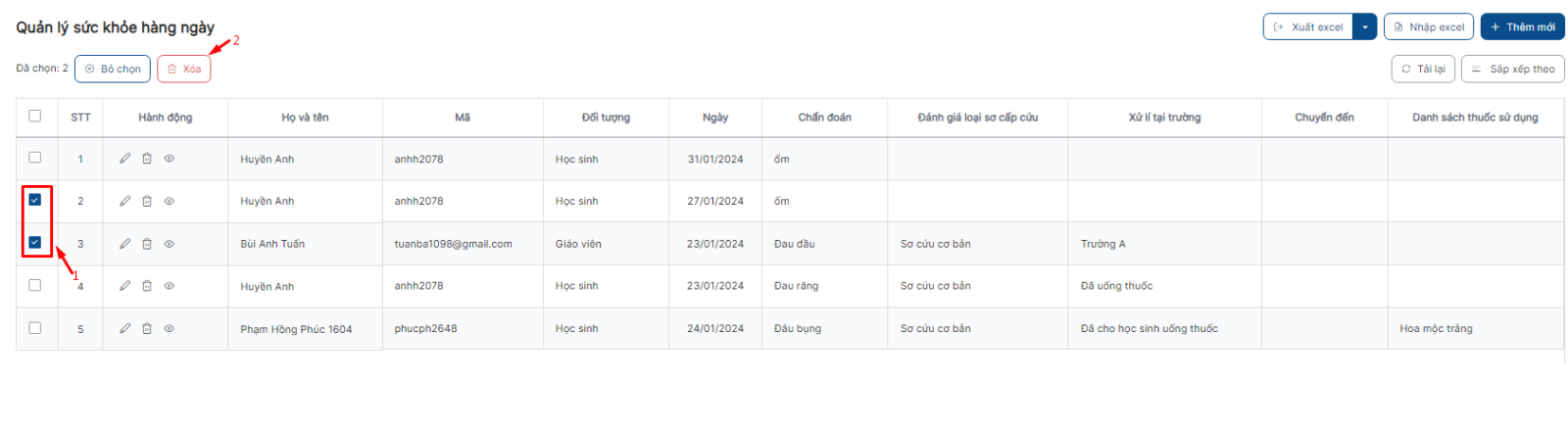The width and height of the screenshot is (1568, 426).
Task: Edit row 4 with the pencil icon
Action: coord(124,286)
